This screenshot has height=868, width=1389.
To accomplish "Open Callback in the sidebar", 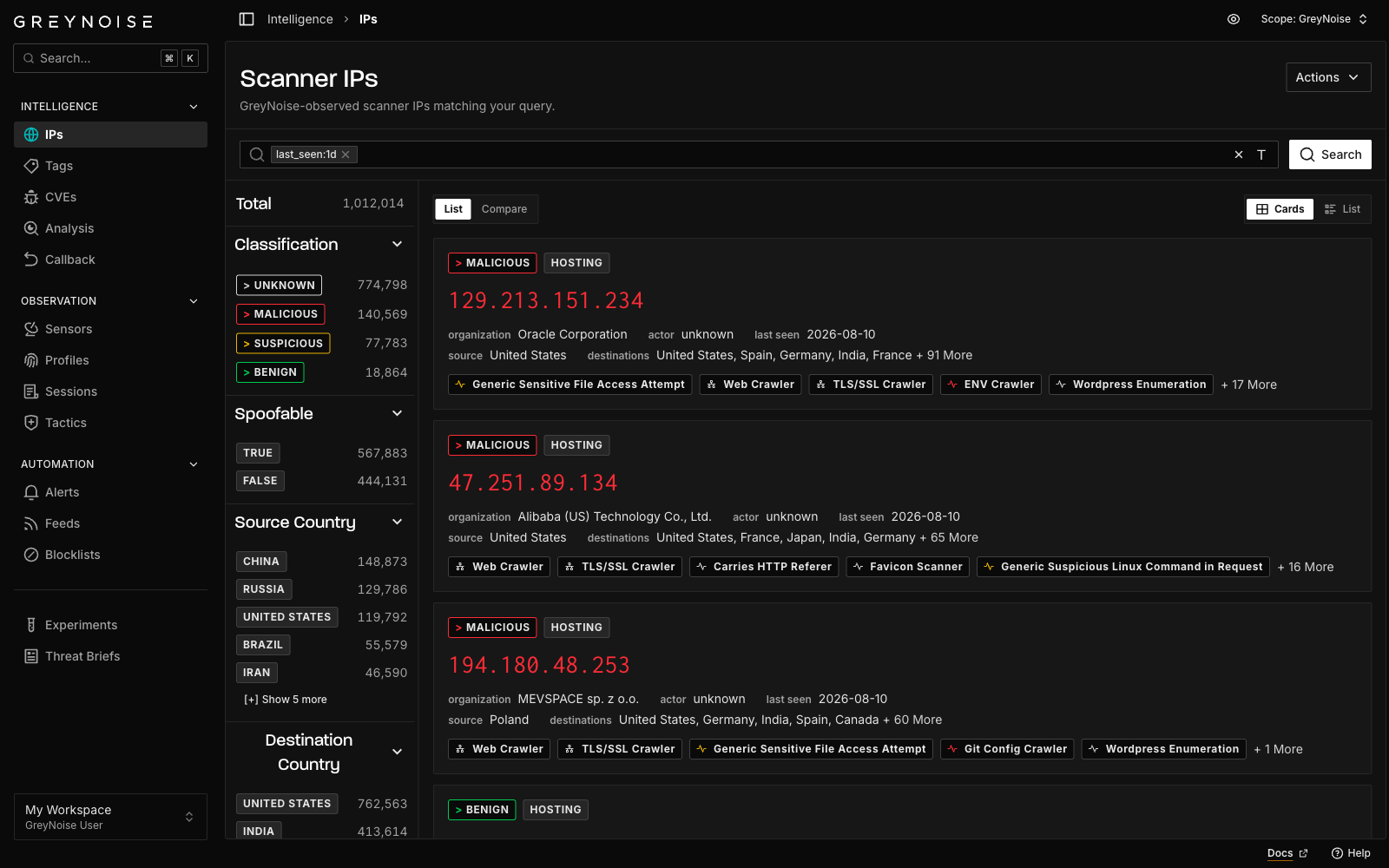I will 110,260.
